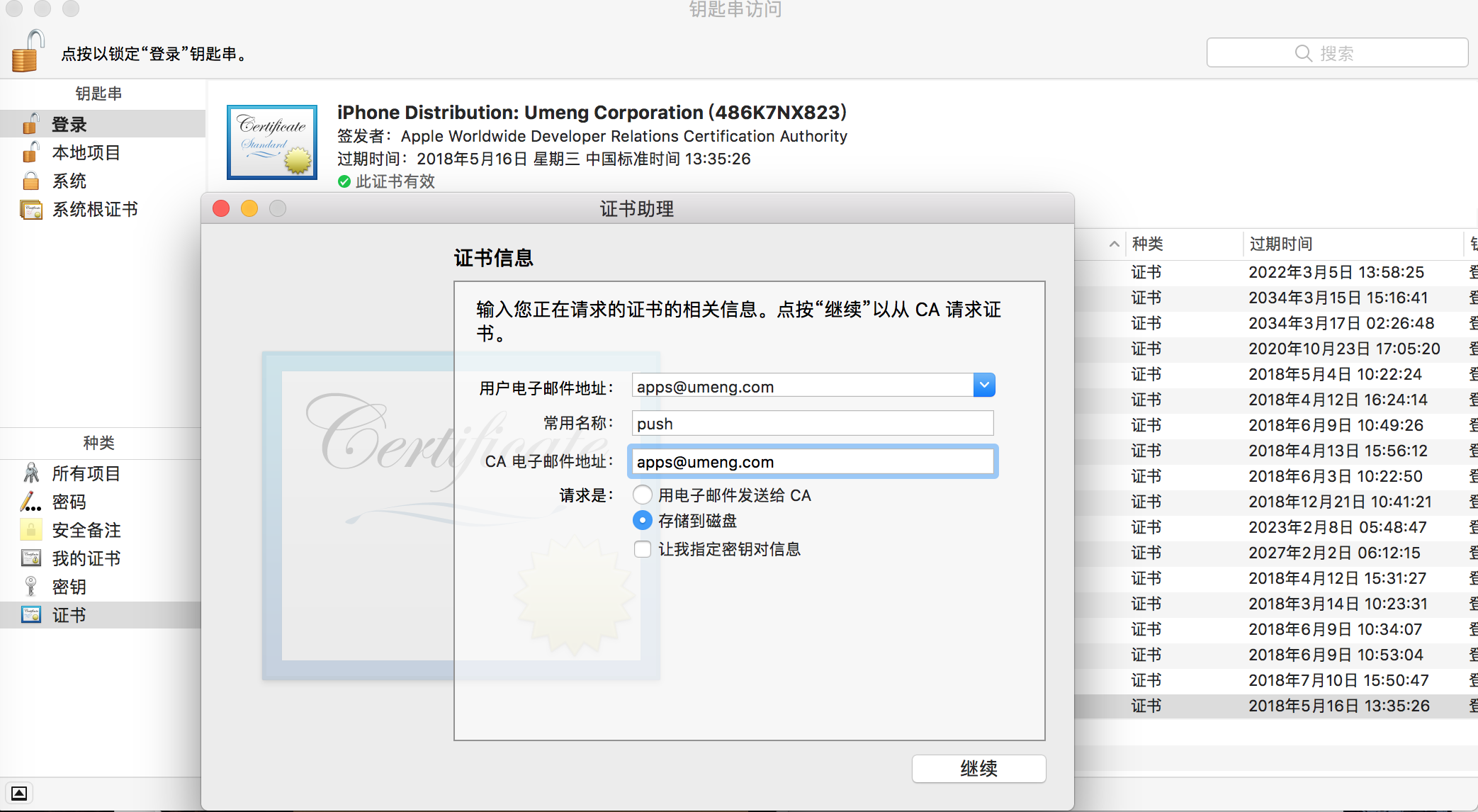Toggle sort order arrow beside 种类 column
Viewport: 1478px width, 812px height.
pos(1114,244)
